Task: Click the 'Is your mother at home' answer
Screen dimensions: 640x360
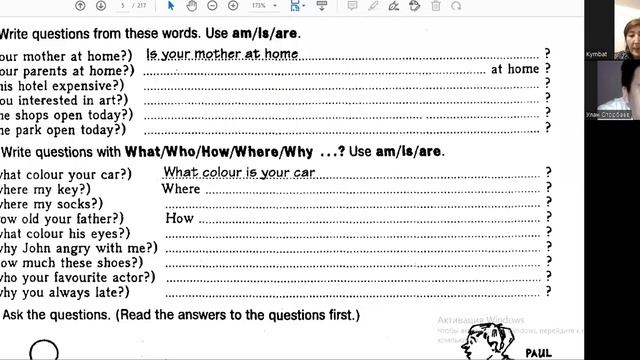Action: click(222, 54)
